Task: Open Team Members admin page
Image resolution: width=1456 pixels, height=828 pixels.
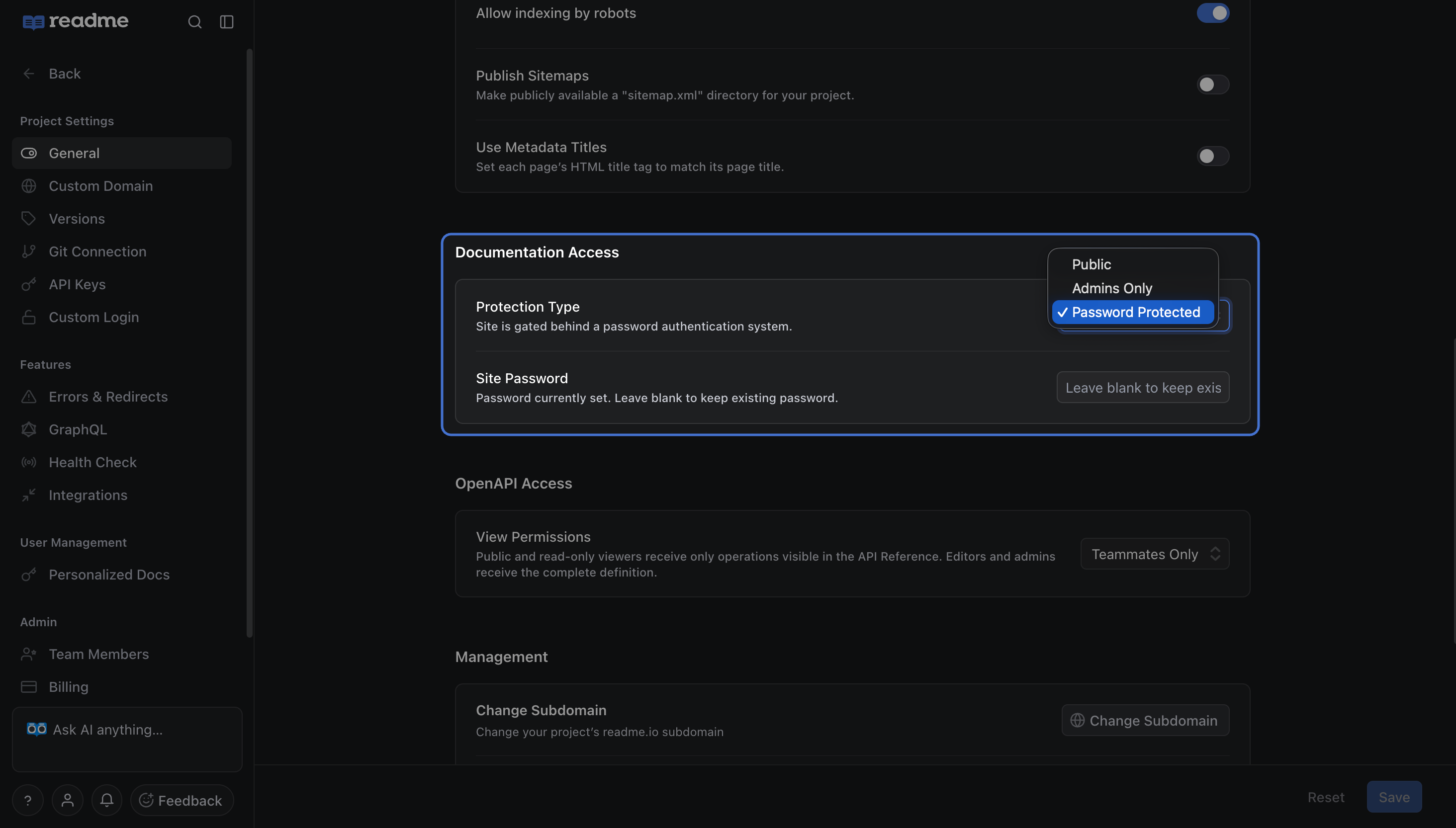Action: [x=122, y=655]
